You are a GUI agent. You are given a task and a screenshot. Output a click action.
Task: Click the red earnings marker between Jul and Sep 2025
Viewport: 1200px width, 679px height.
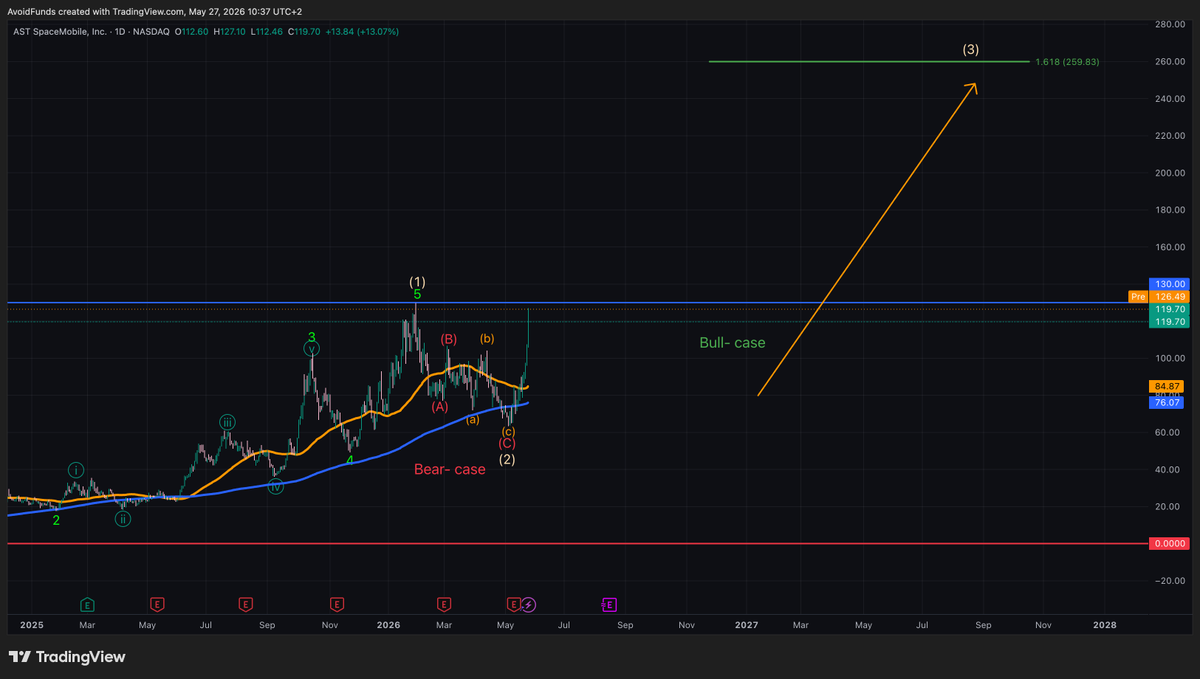pyautogui.click(x=245, y=604)
